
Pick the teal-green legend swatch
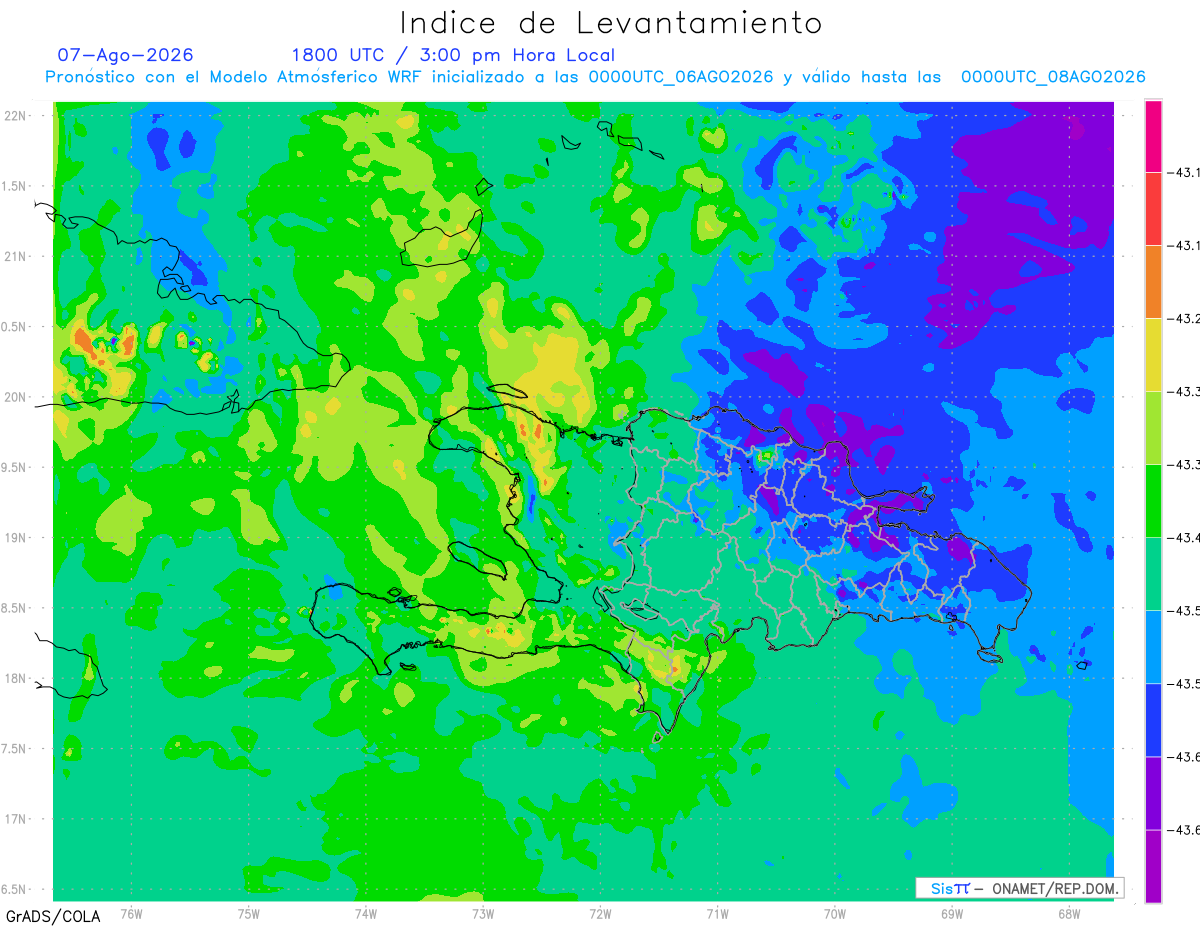pyautogui.click(x=1153, y=574)
